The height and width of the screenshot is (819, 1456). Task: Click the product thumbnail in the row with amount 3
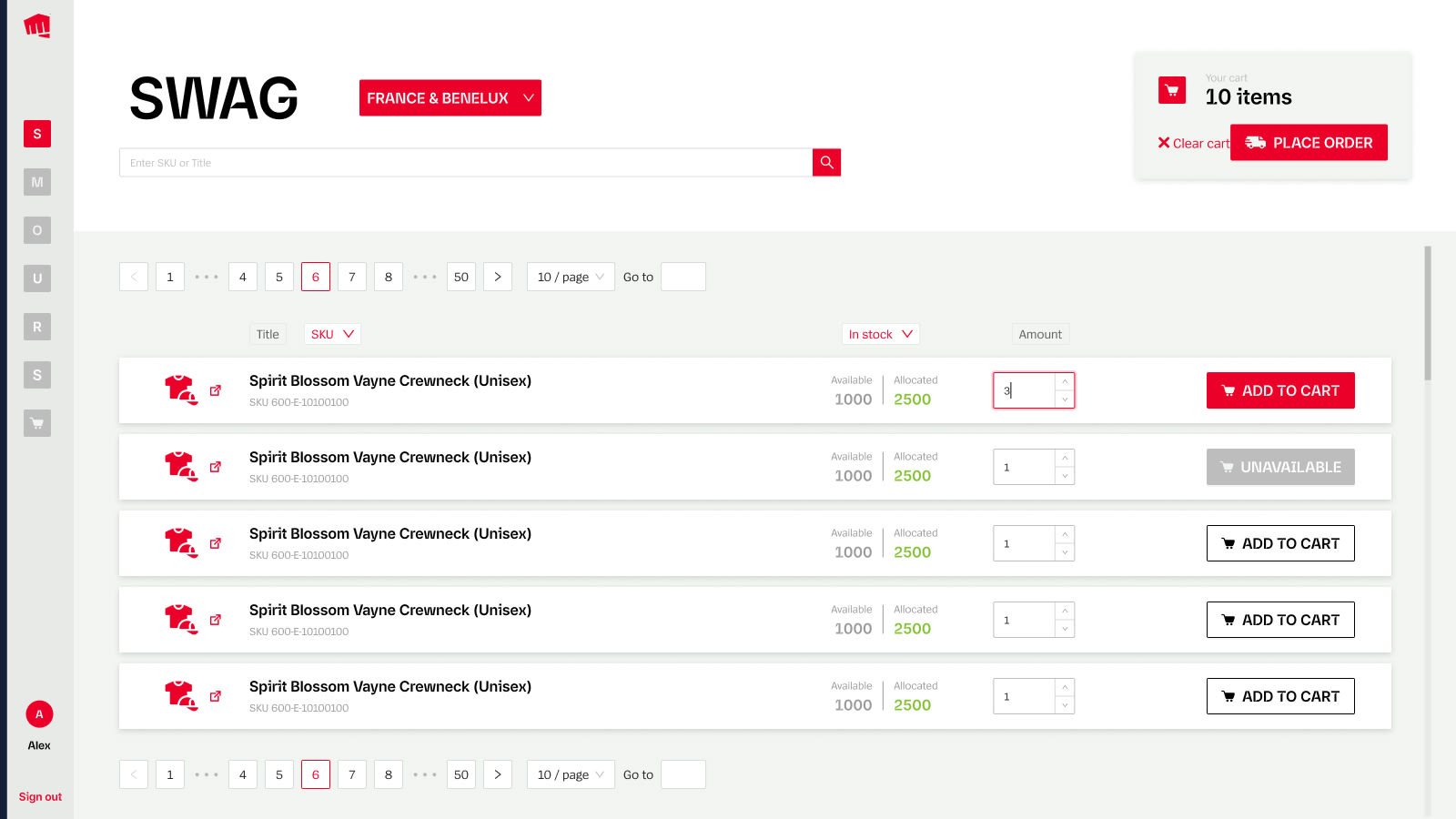point(181,390)
